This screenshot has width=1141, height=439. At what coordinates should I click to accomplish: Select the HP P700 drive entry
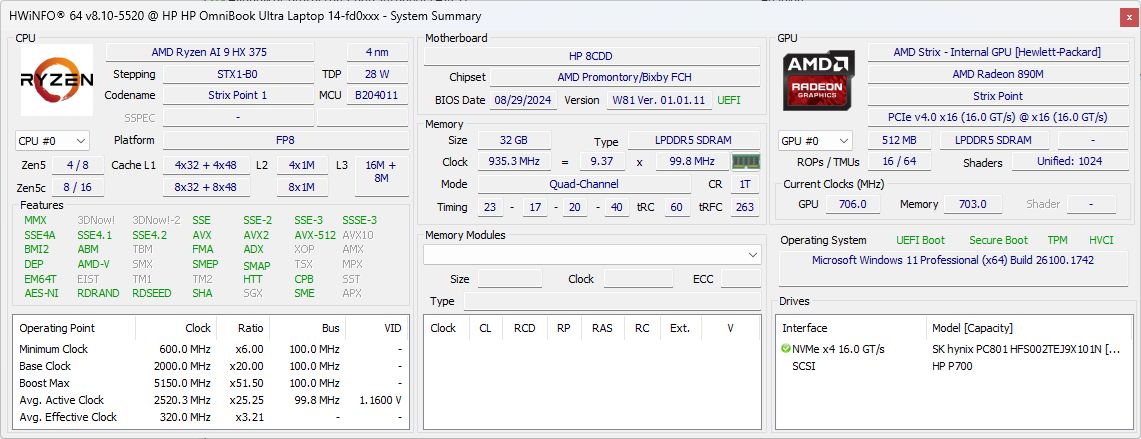tap(953, 366)
